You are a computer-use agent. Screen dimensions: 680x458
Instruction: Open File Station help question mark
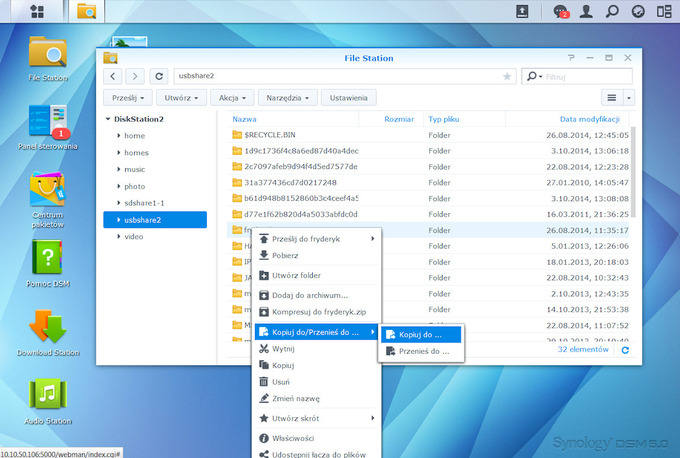571,58
